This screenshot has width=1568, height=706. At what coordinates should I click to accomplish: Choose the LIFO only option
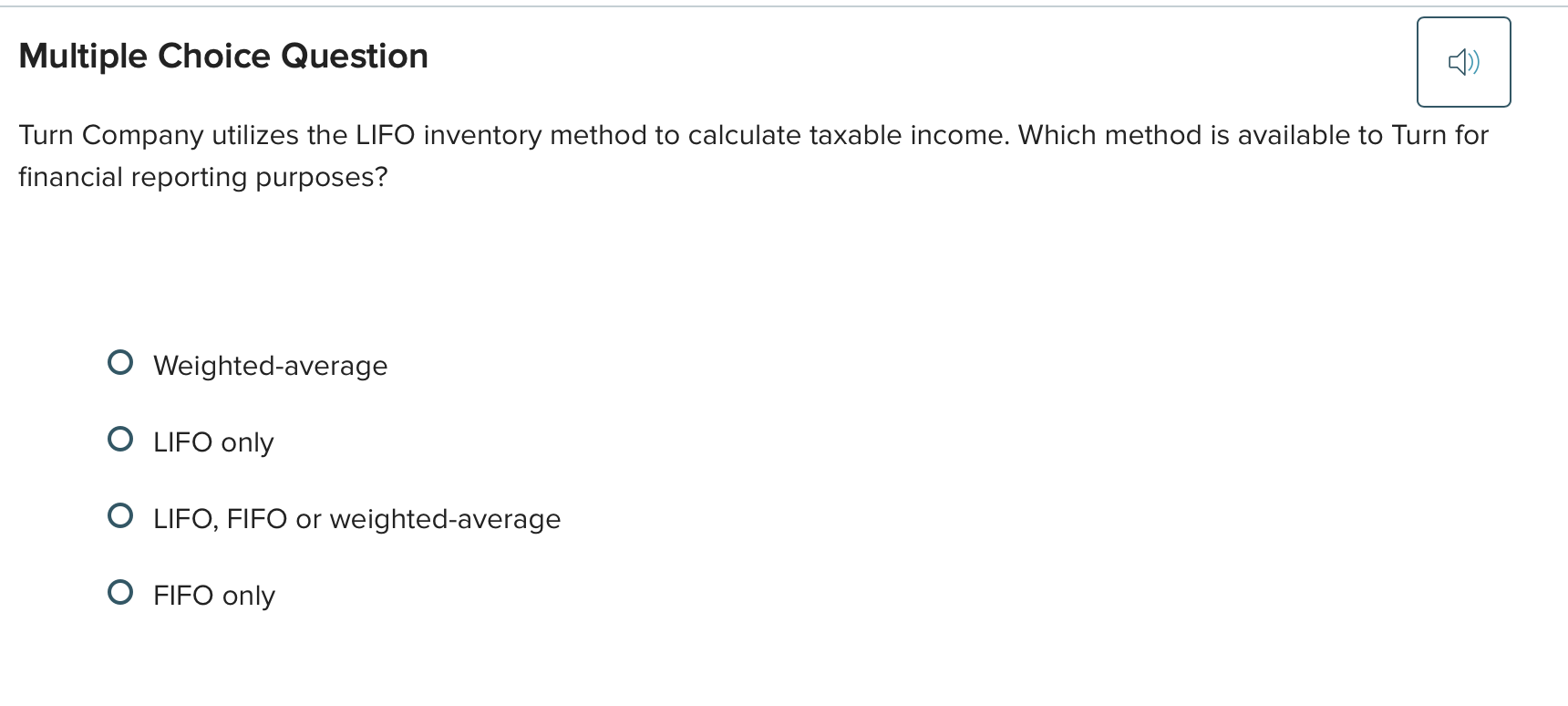pos(121,438)
